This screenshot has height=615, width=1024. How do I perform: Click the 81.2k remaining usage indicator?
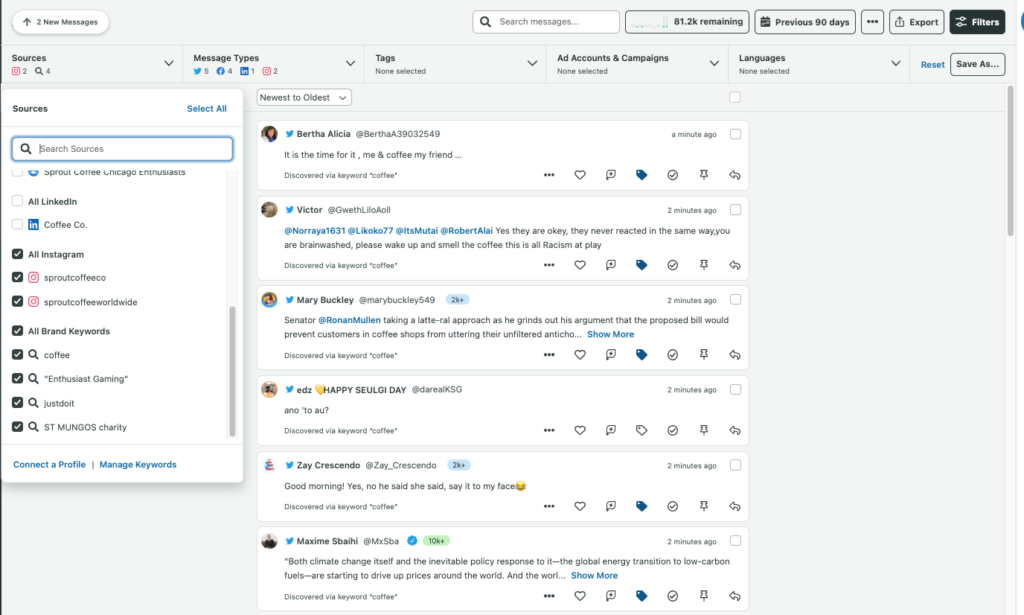pos(687,22)
